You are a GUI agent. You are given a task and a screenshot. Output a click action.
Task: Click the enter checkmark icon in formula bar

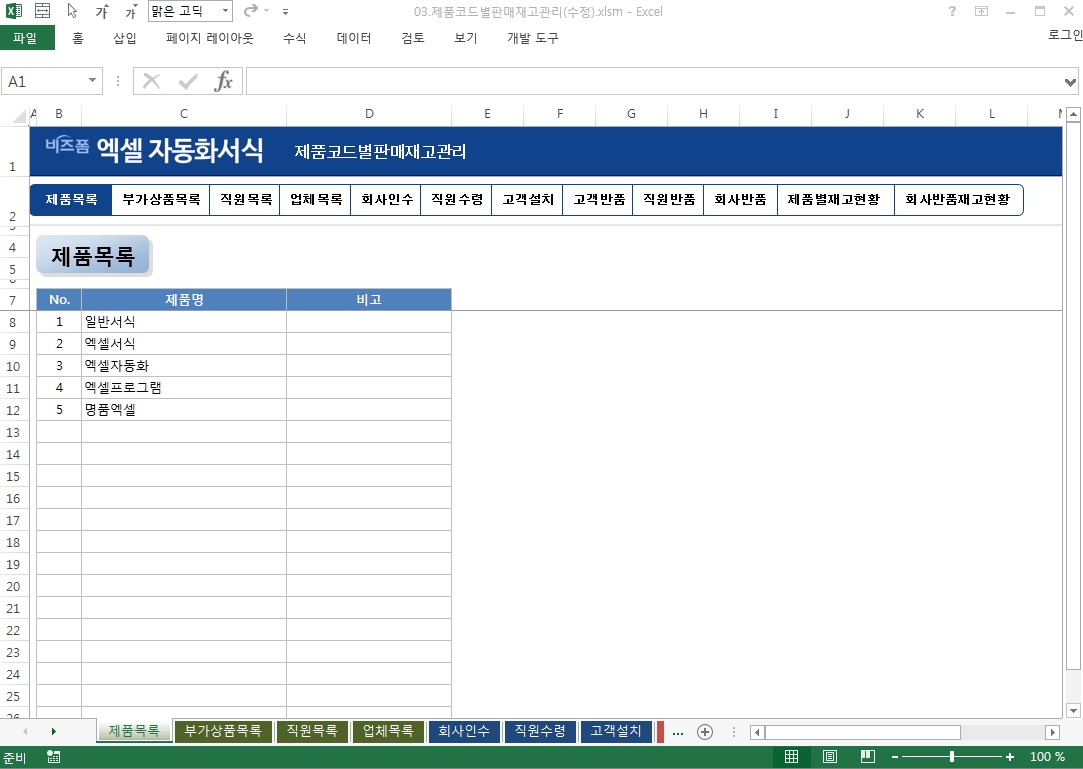188,82
